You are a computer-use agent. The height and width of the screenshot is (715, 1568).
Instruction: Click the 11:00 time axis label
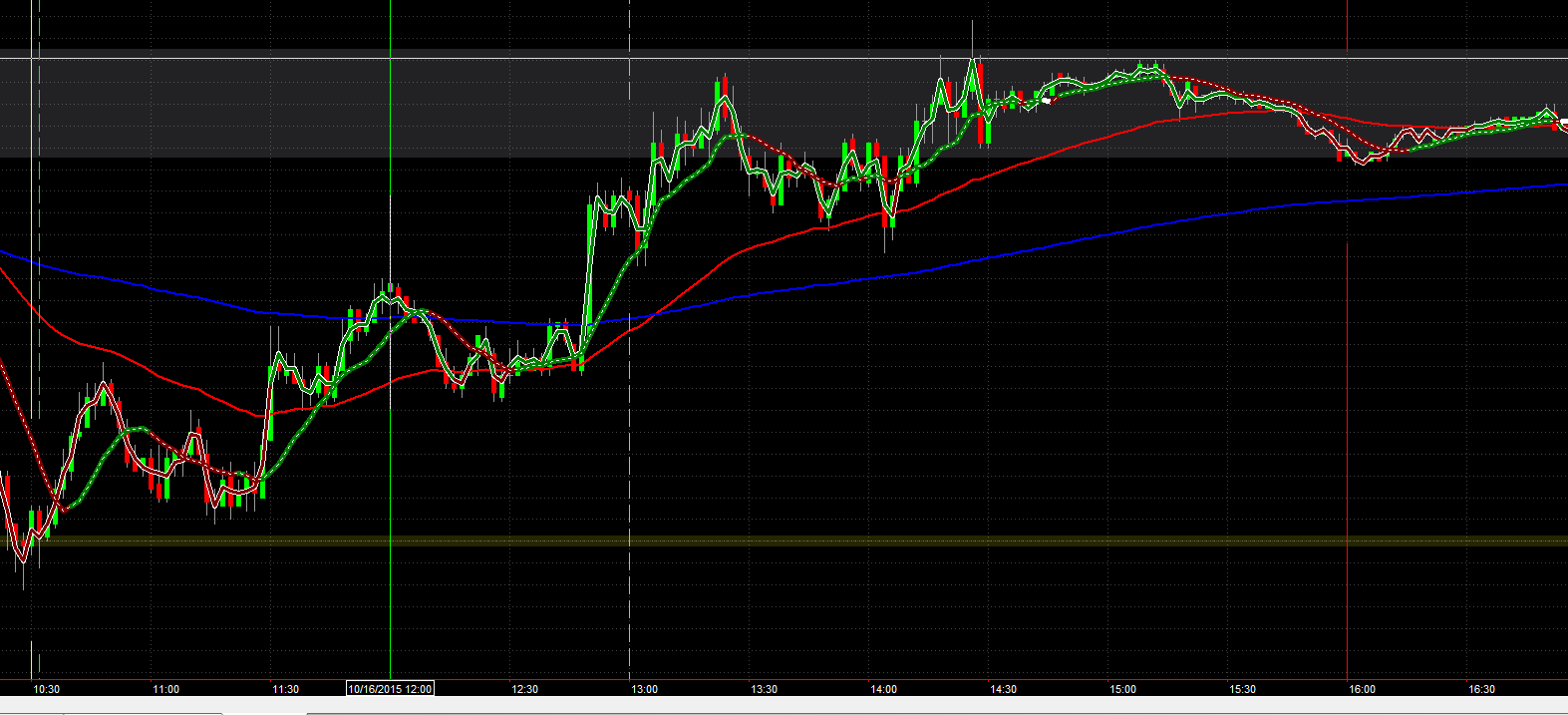click(165, 689)
